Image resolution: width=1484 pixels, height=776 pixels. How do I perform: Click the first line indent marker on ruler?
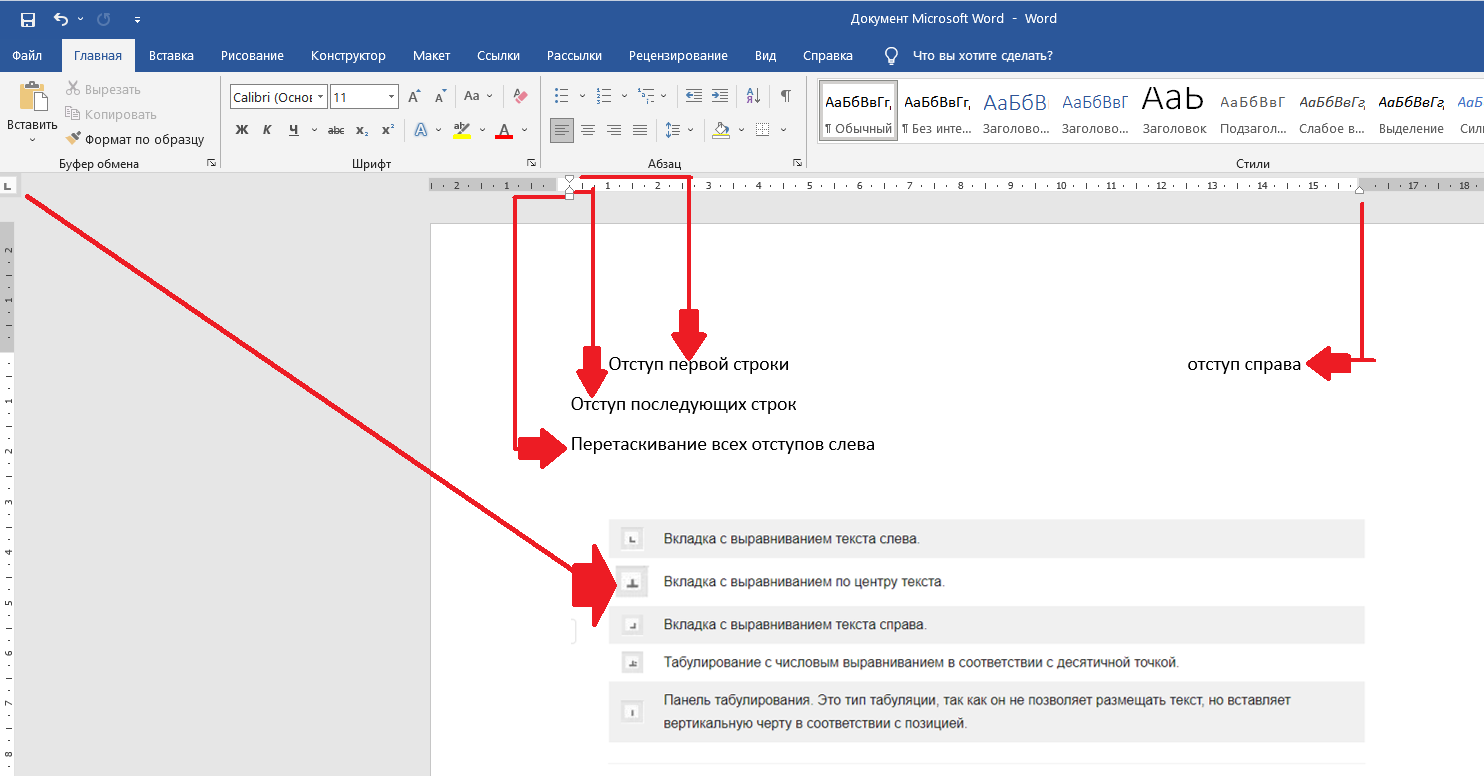(570, 181)
